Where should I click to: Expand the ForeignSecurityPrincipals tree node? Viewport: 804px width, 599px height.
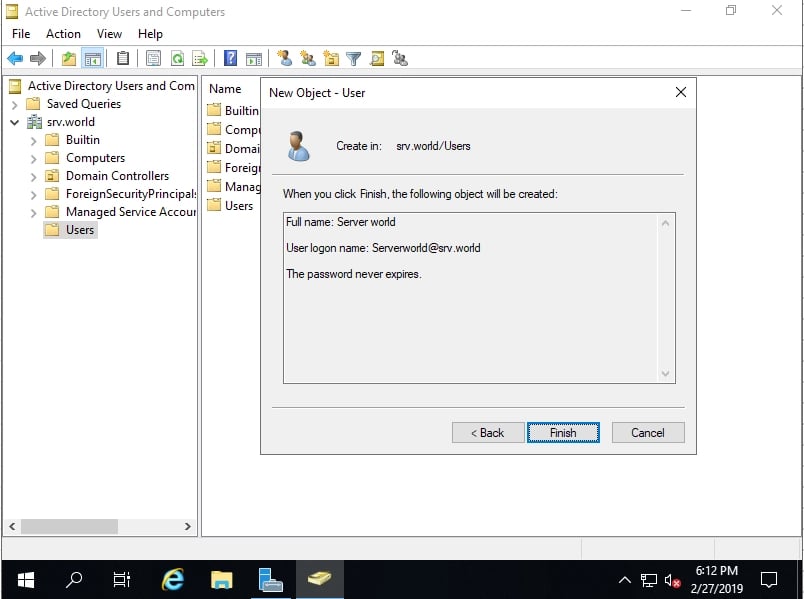click(33, 194)
